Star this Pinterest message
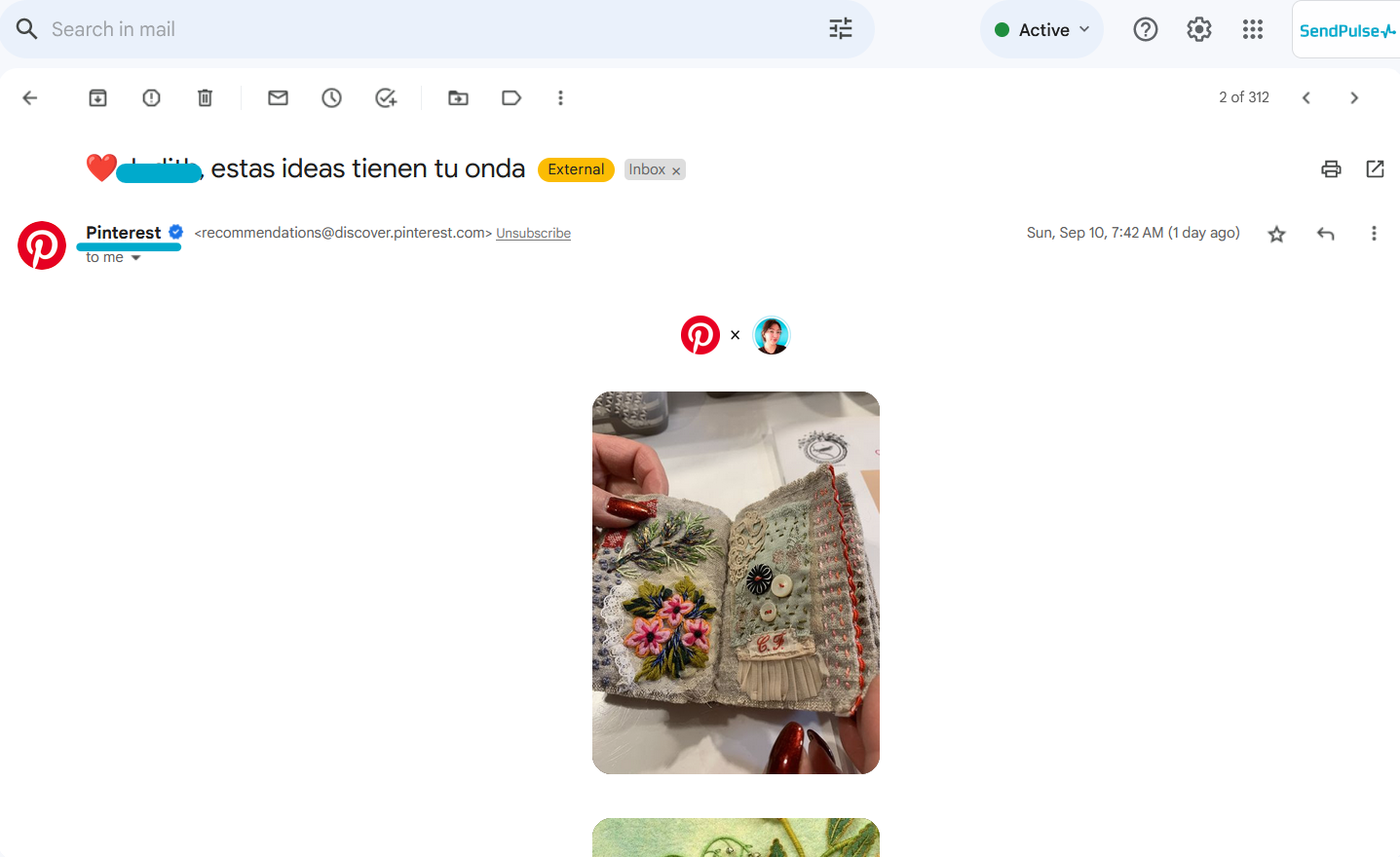 click(1277, 234)
